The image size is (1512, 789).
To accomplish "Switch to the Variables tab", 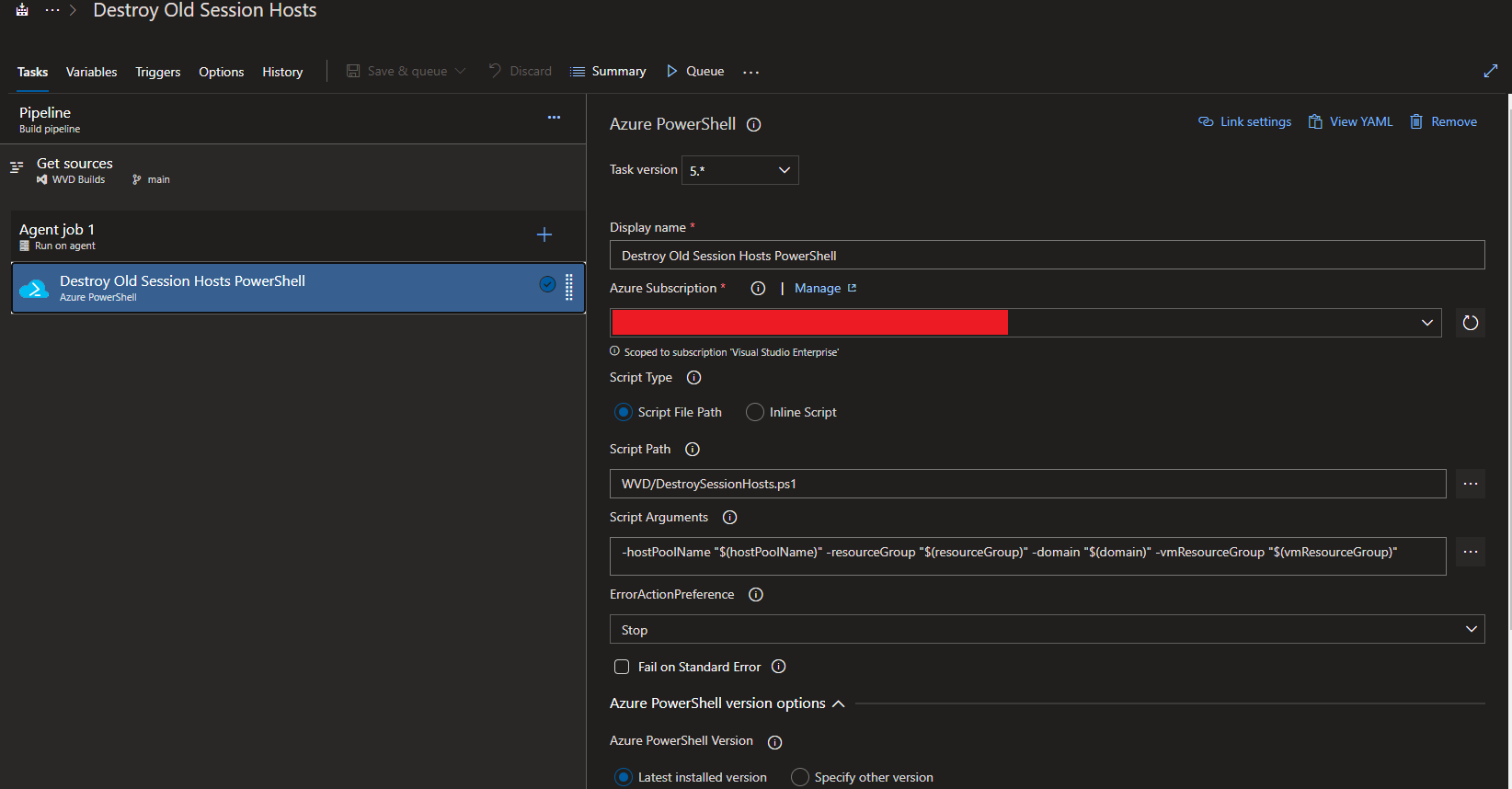I will click(91, 72).
